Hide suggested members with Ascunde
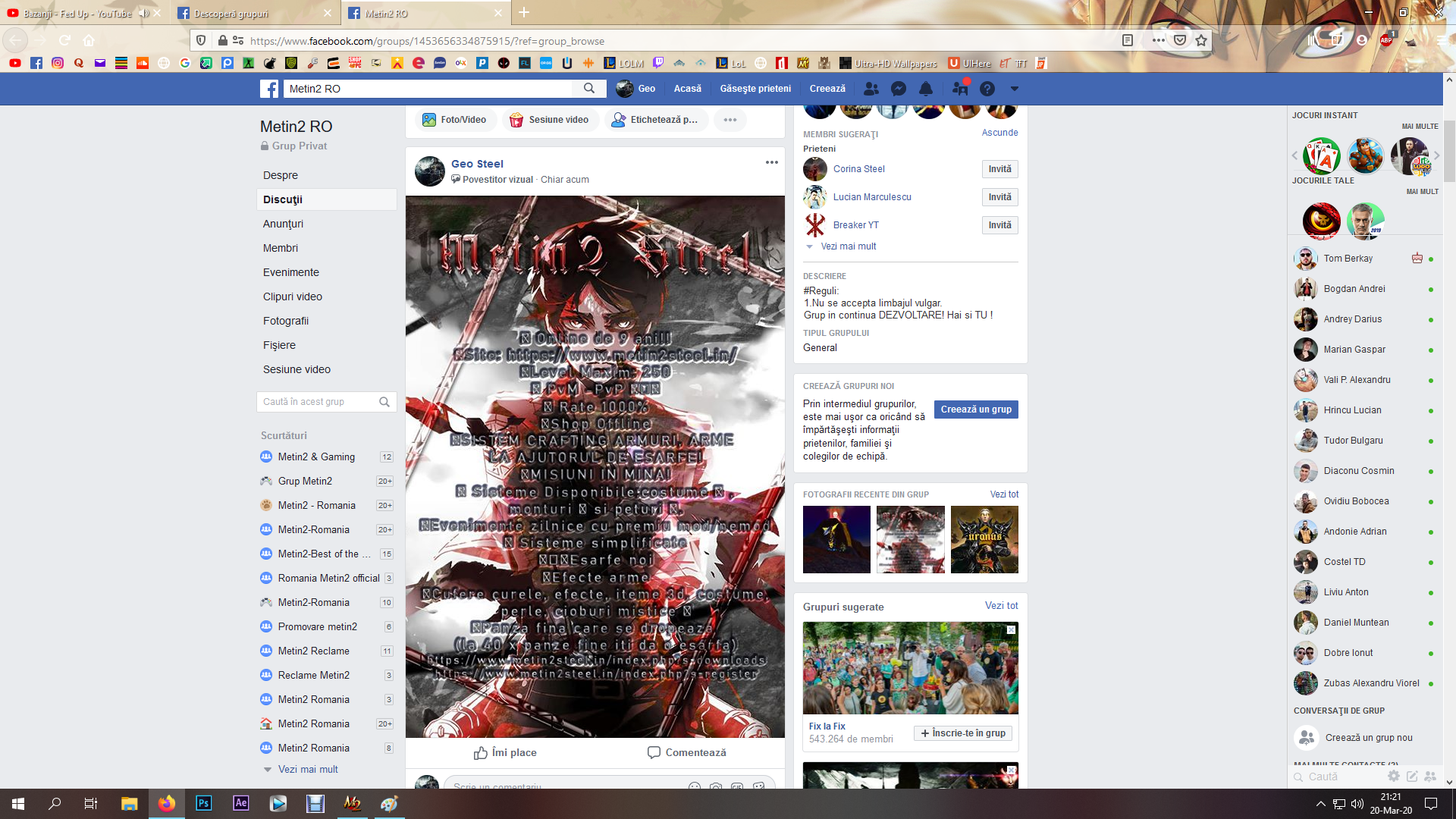 999,133
